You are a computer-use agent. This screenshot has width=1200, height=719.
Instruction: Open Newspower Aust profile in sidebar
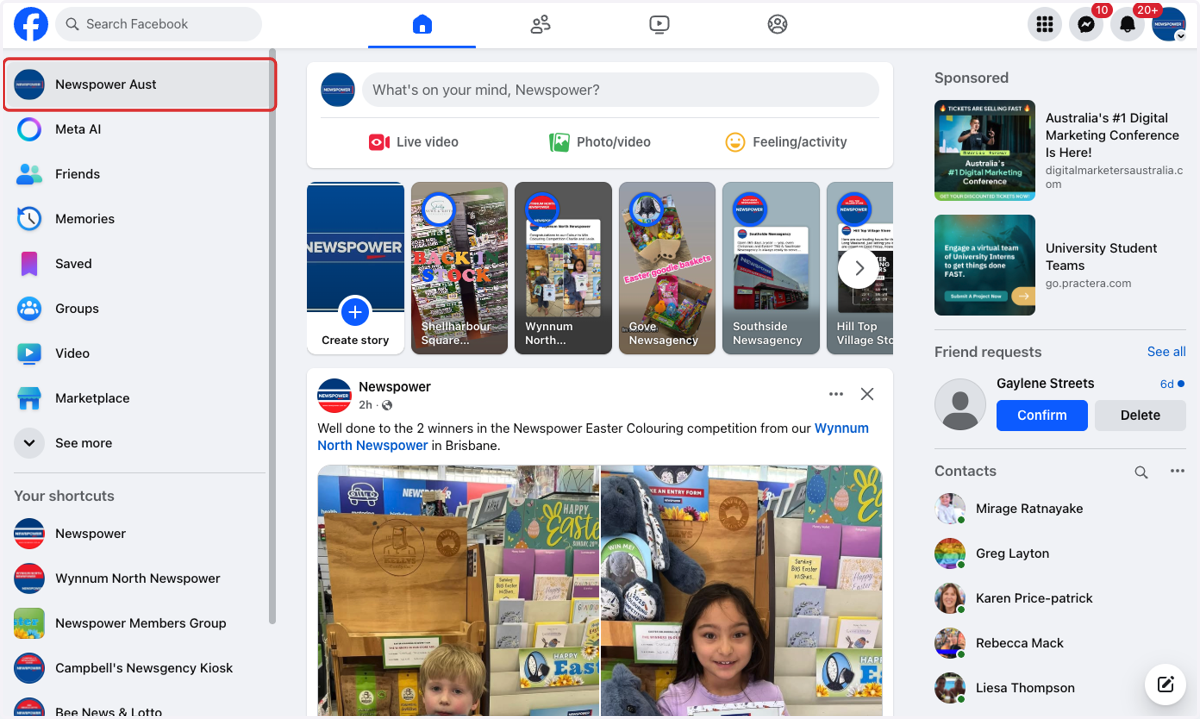click(139, 84)
